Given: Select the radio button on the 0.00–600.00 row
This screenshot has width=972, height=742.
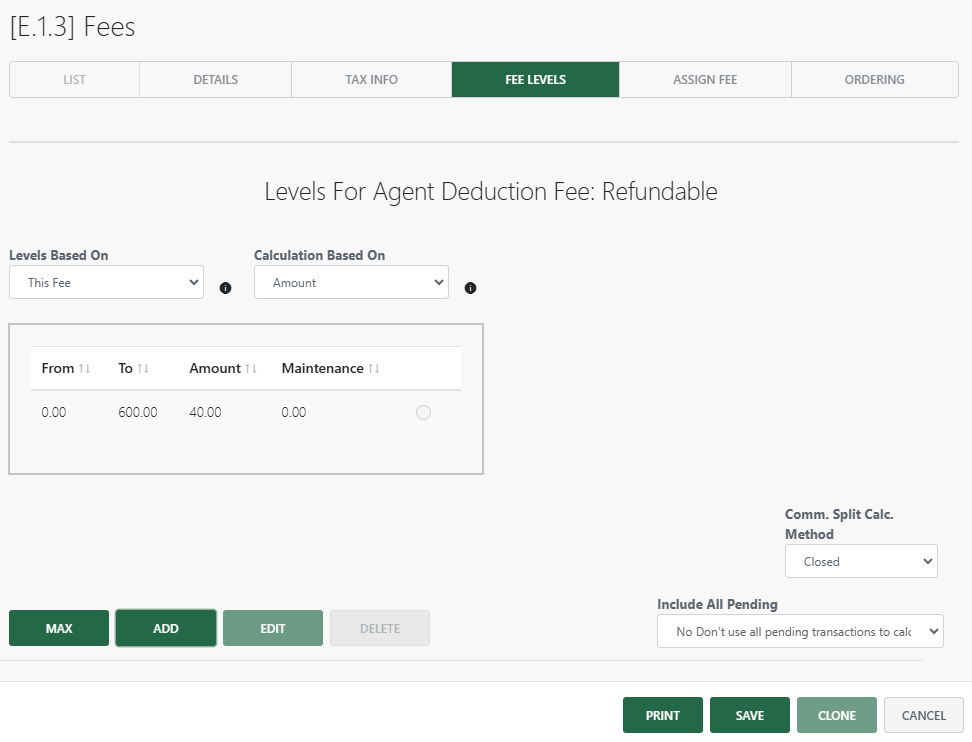Looking at the screenshot, I should (423, 412).
